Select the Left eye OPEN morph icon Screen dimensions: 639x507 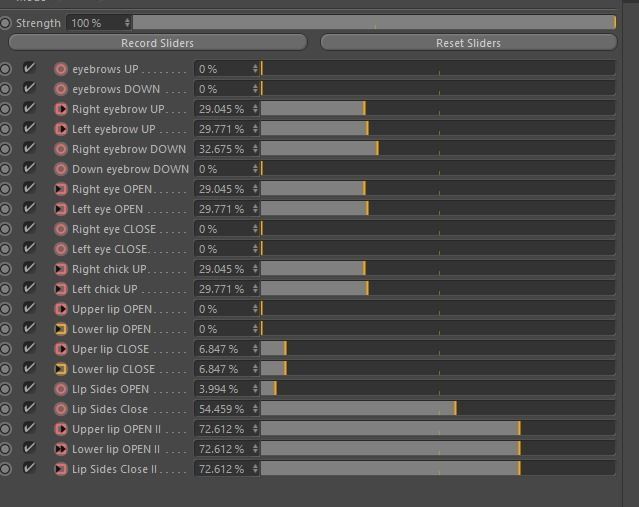61,209
